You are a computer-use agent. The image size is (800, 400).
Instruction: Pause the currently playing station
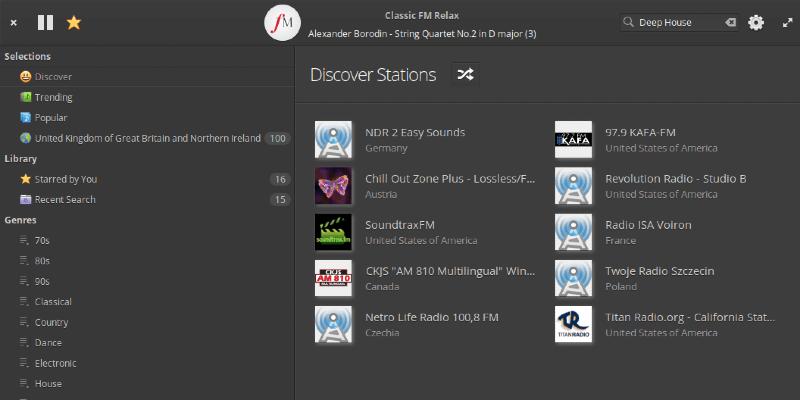coord(45,22)
